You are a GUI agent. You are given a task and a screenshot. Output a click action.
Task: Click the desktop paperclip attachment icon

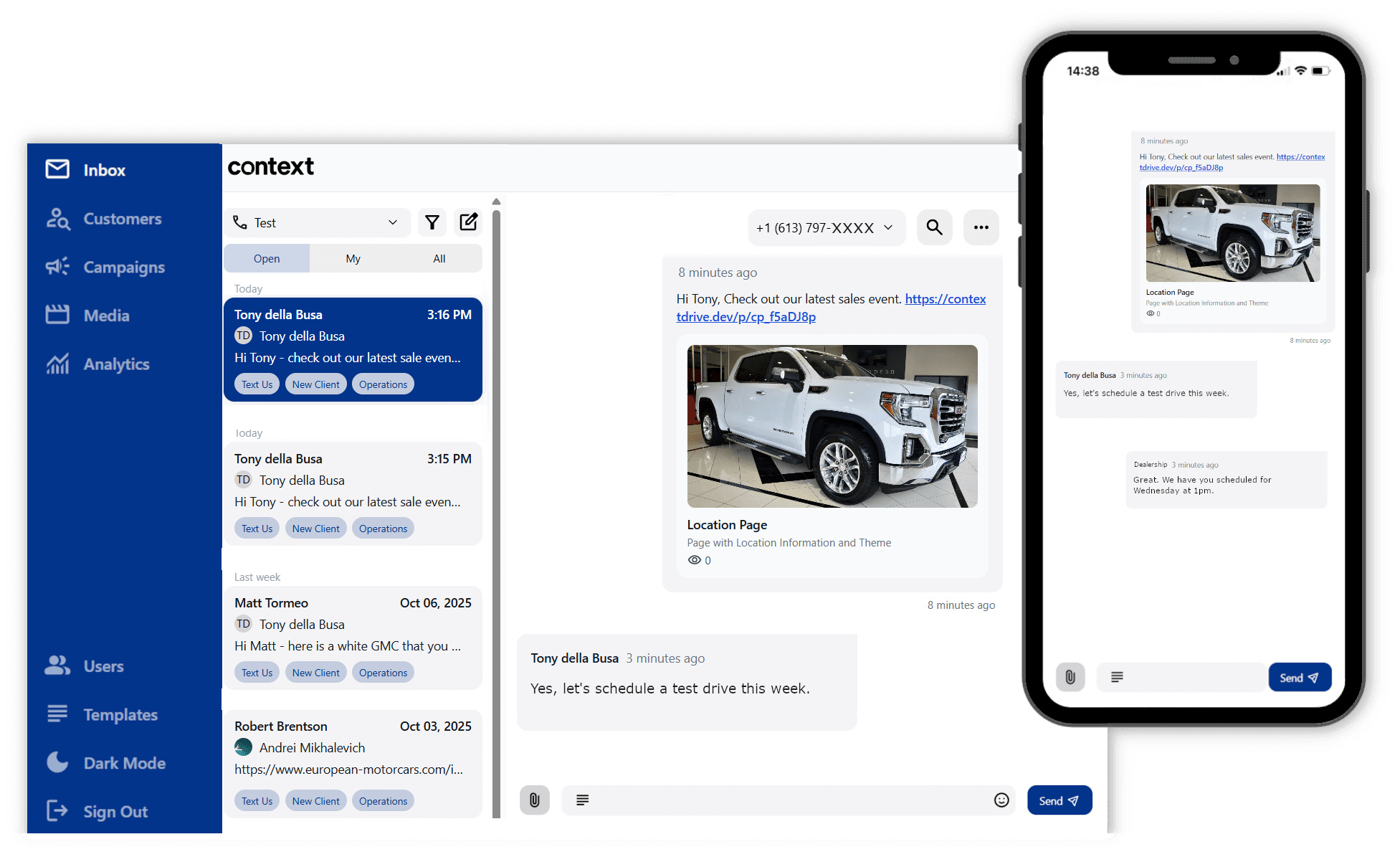(x=535, y=800)
